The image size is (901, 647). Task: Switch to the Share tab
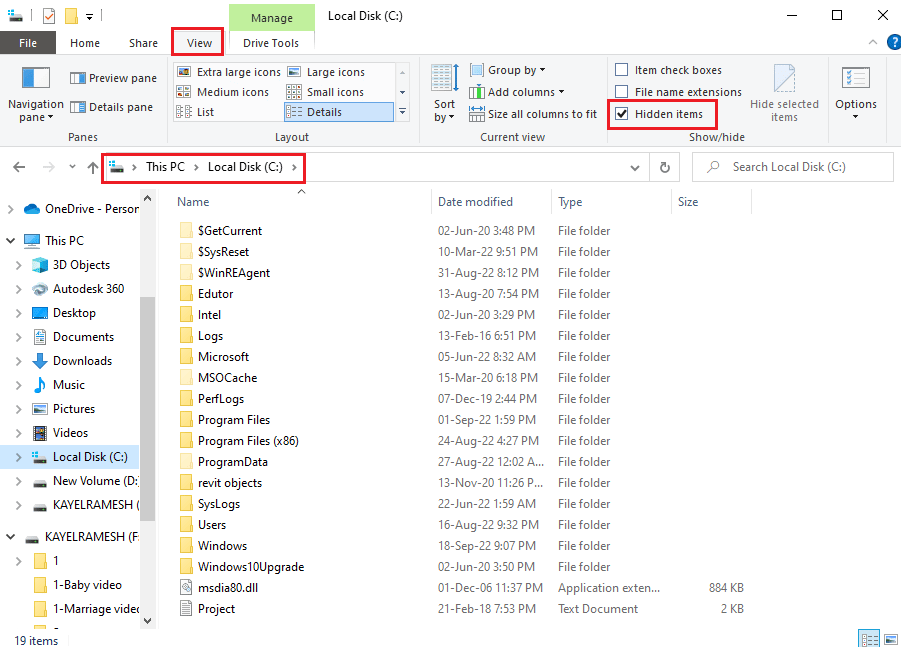144,43
